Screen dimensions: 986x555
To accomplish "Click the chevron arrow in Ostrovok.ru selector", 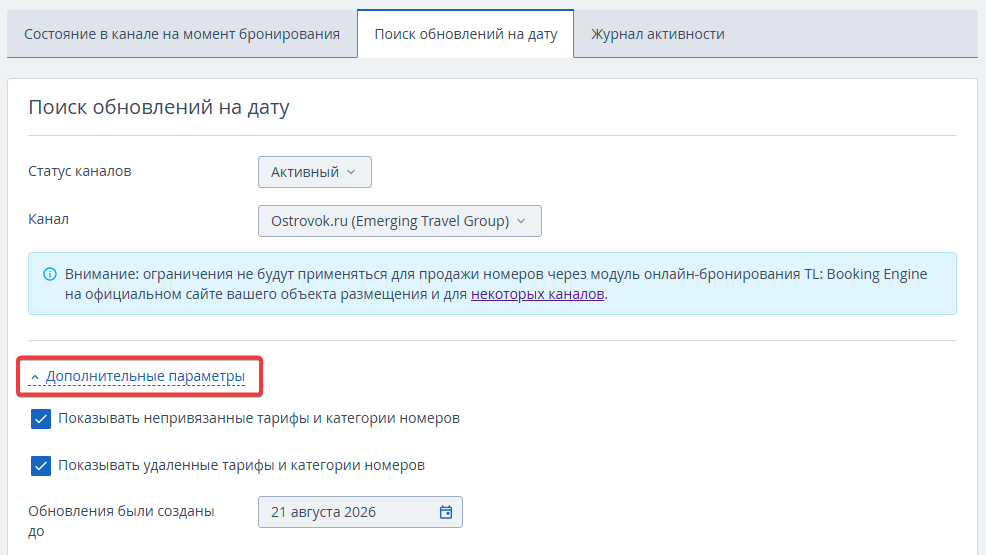I will 521,221.
